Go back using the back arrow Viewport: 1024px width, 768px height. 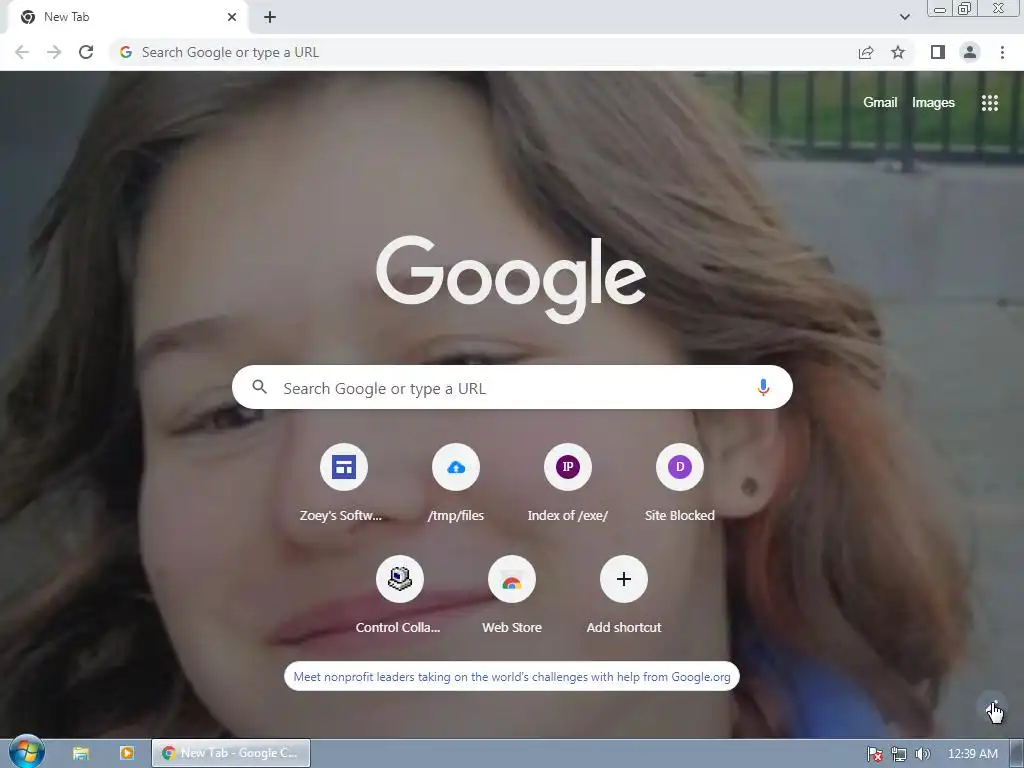[22, 52]
